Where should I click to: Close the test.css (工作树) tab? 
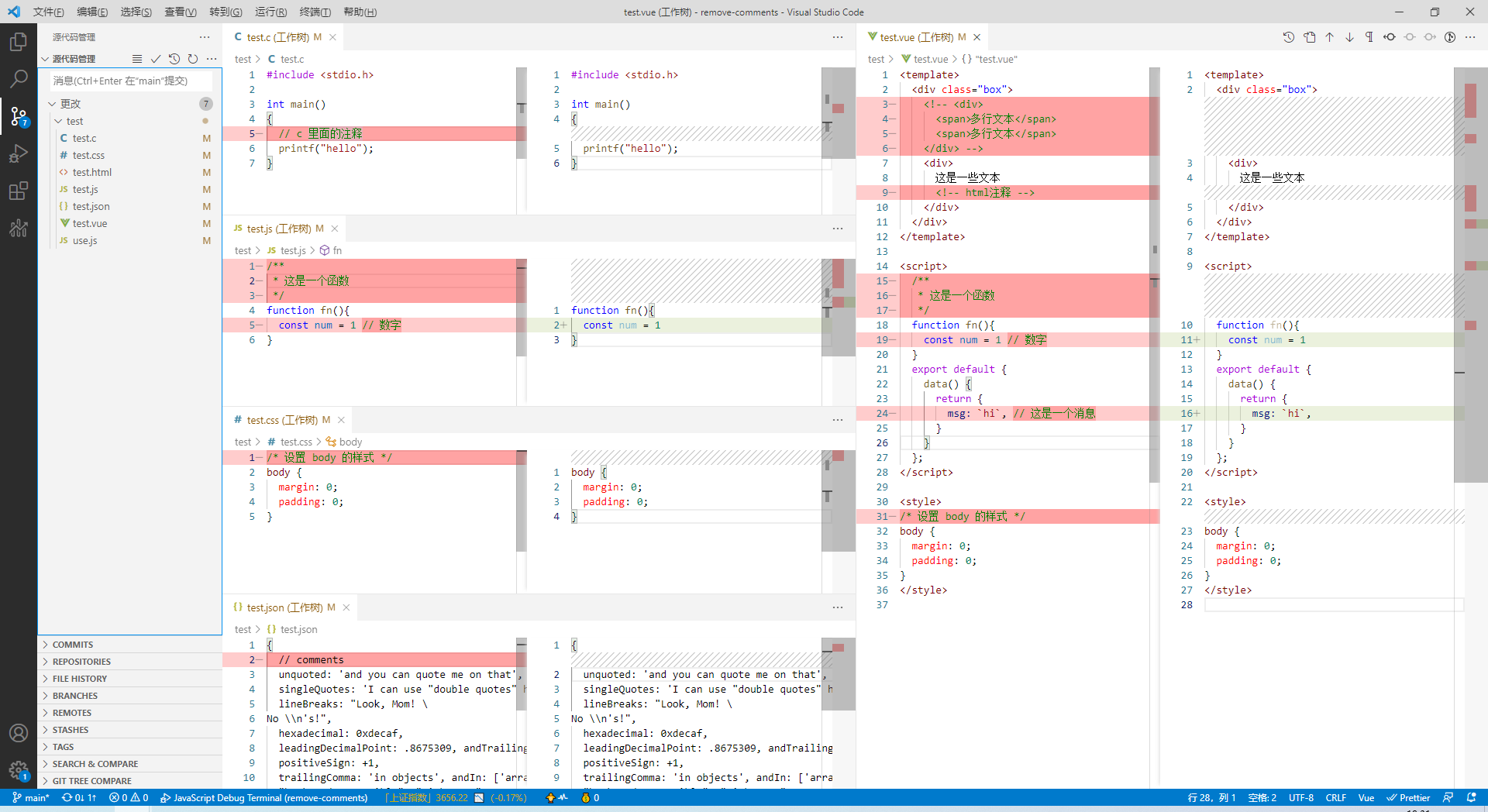341,420
